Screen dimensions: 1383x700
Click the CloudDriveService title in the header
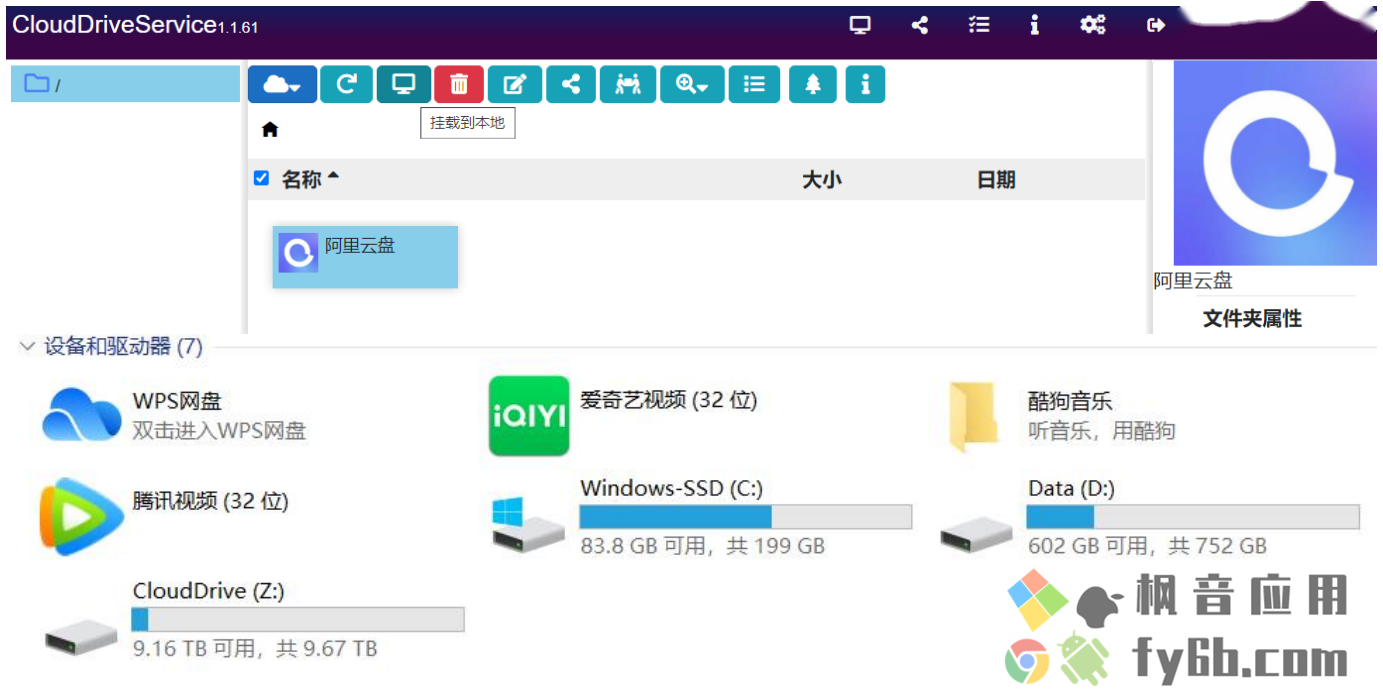tap(136, 26)
